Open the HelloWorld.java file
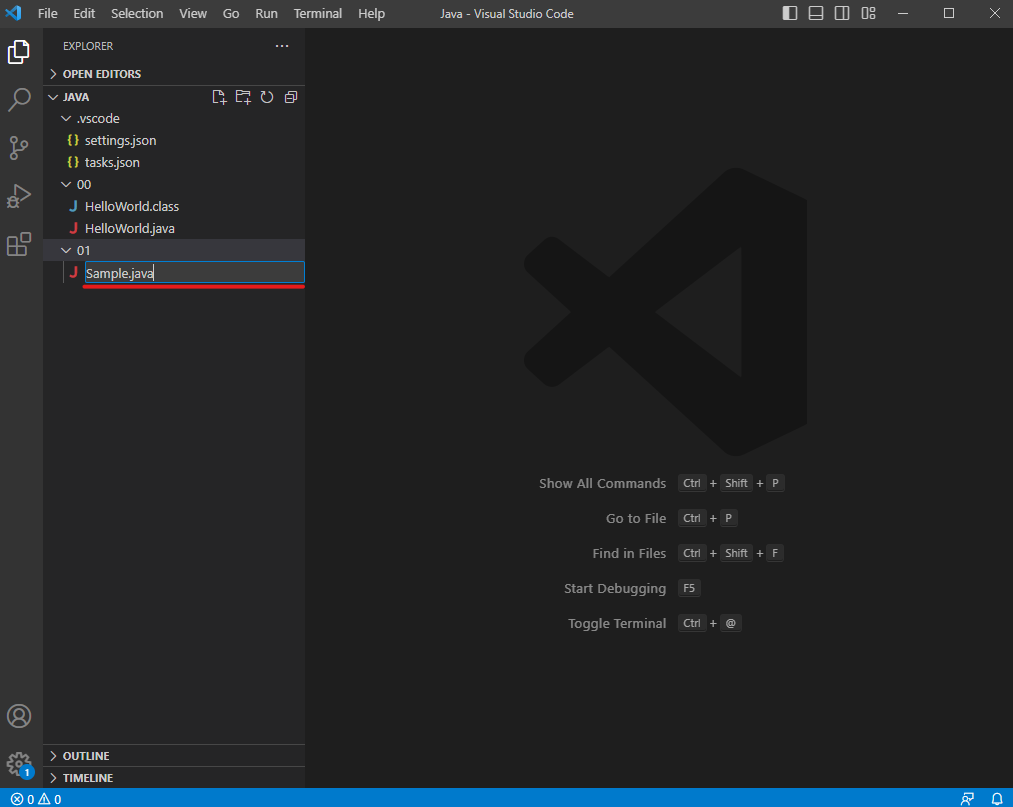Viewport: 1013px width, 807px height. point(130,228)
